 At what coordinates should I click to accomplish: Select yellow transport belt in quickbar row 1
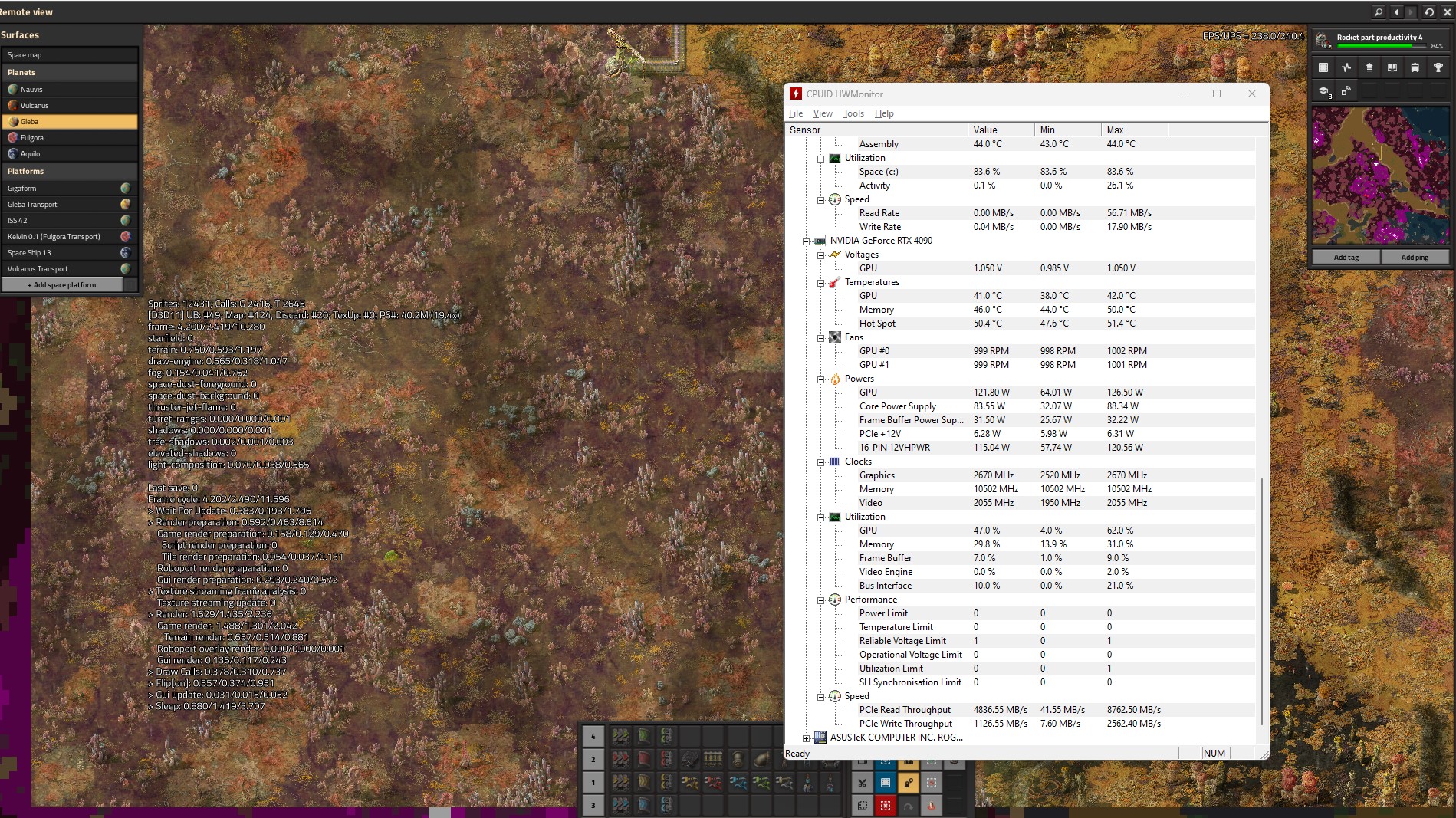pyautogui.click(x=621, y=783)
